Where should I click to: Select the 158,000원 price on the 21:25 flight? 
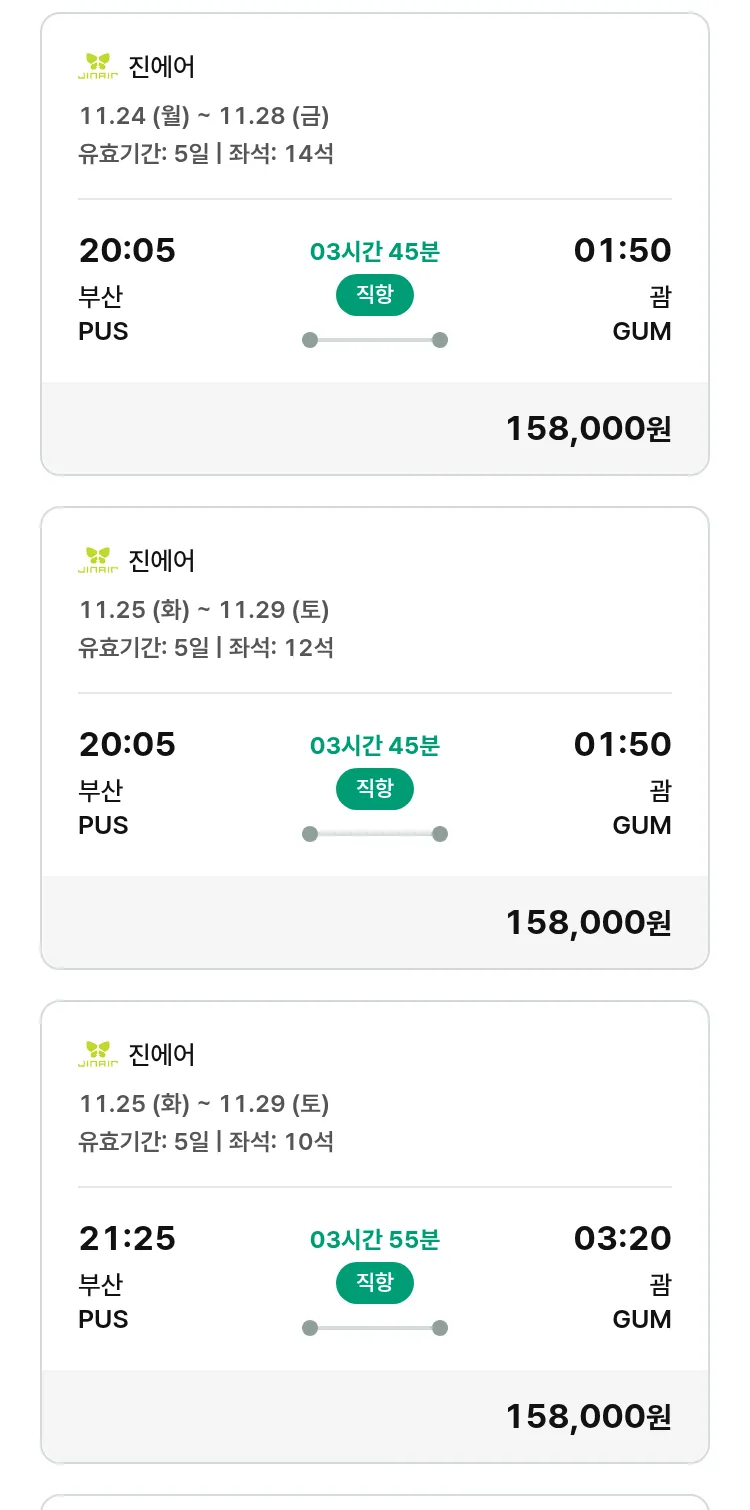pos(588,1416)
